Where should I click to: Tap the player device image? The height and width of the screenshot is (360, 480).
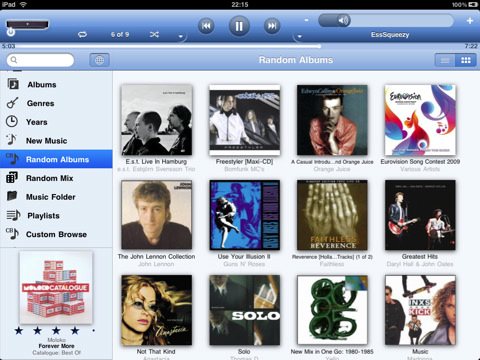tap(27, 25)
